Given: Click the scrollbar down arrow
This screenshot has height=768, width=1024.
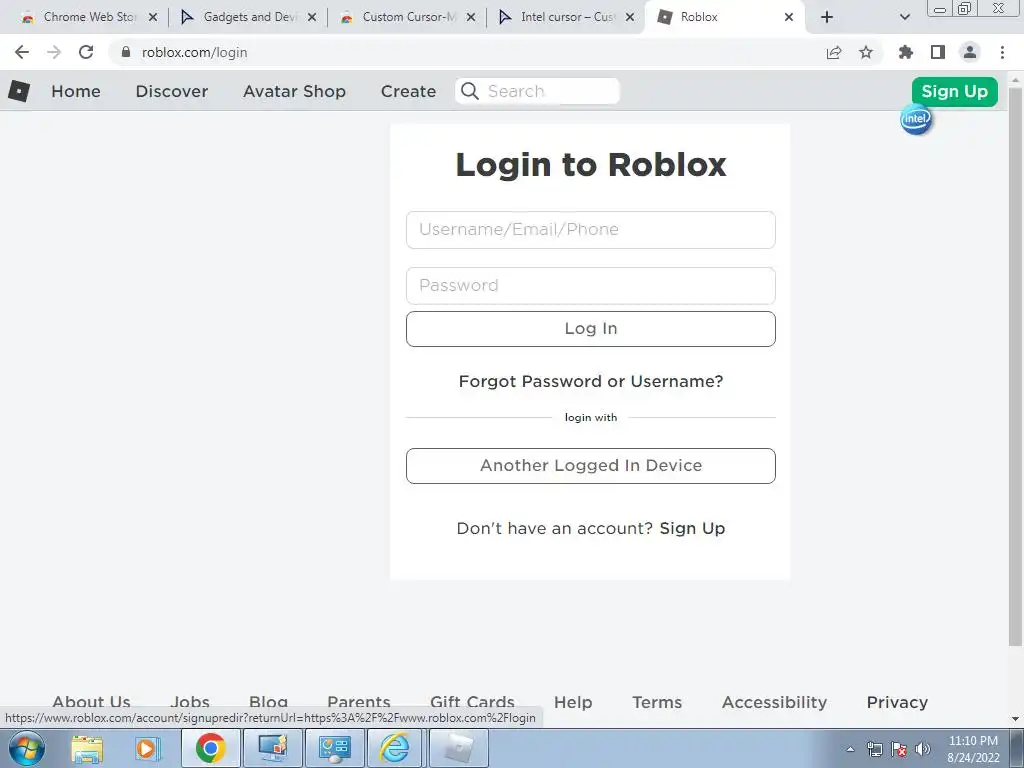Looking at the screenshot, I should [1016, 719].
